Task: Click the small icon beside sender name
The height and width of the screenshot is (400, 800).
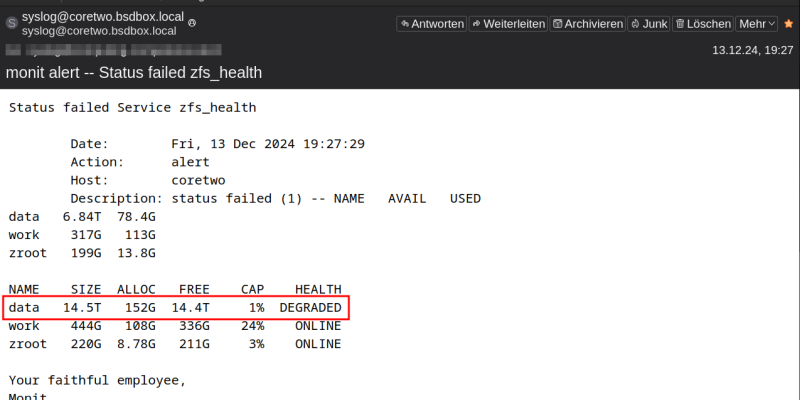Action: point(192,20)
